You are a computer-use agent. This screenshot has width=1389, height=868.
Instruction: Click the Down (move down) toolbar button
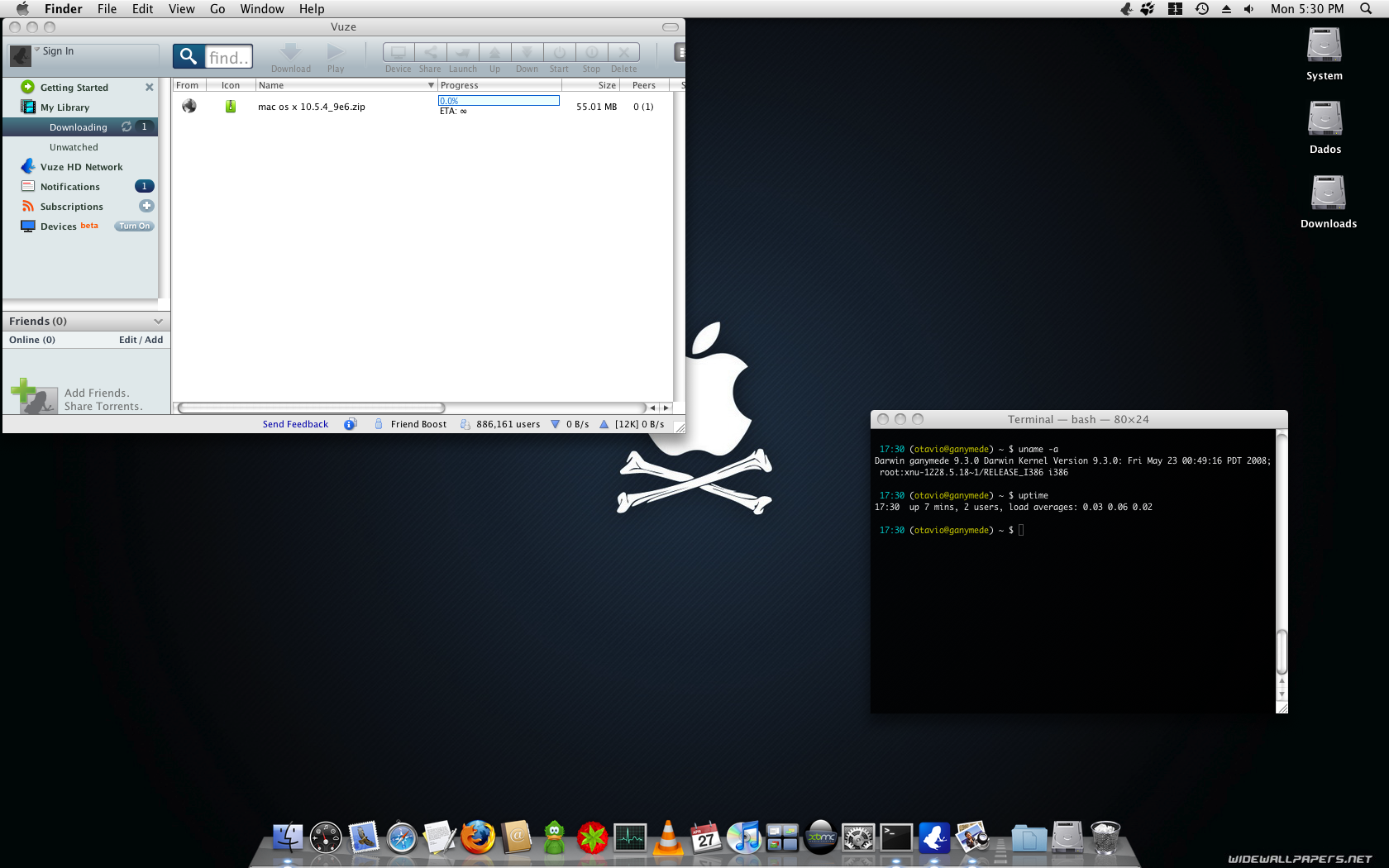[527, 52]
